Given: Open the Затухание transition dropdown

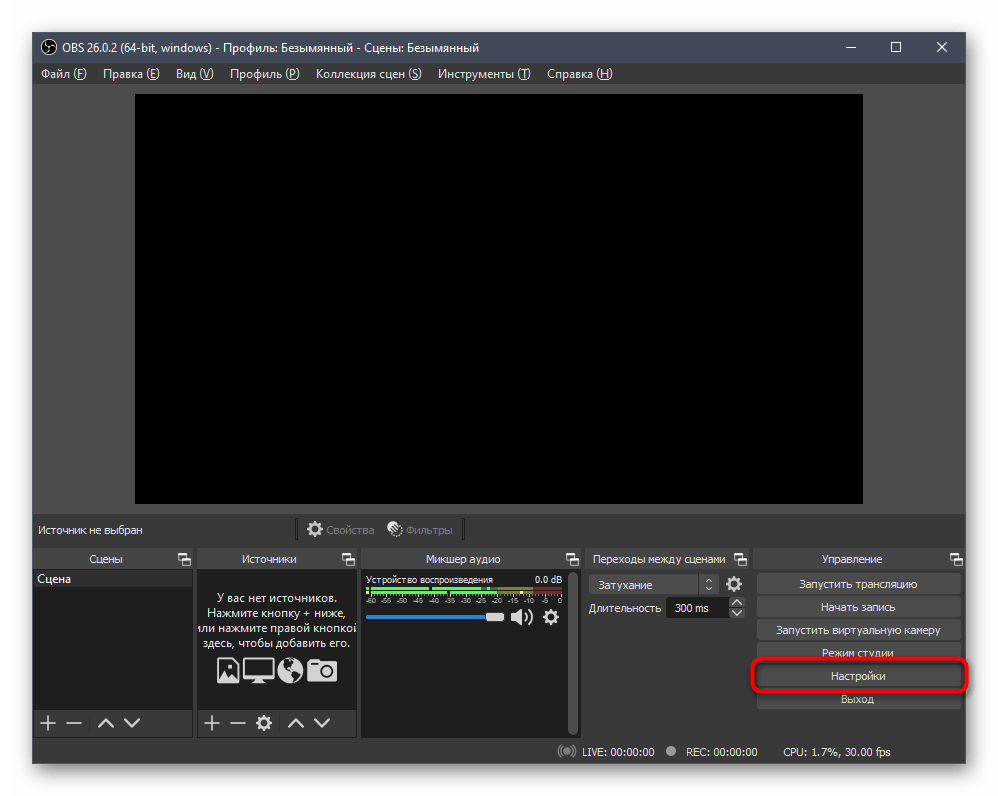Looking at the screenshot, I should tap(654, 584).
